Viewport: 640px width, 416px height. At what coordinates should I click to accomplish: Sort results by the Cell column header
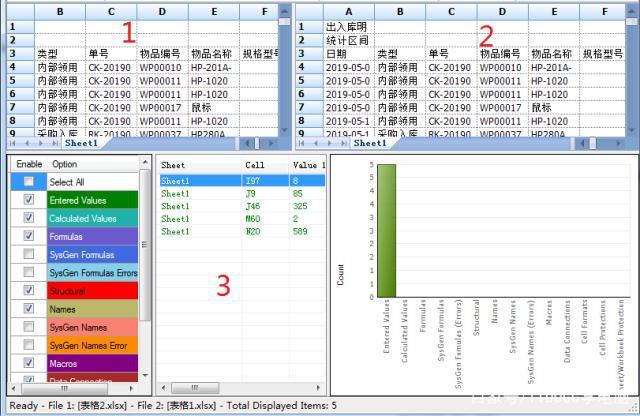point(265,165)
